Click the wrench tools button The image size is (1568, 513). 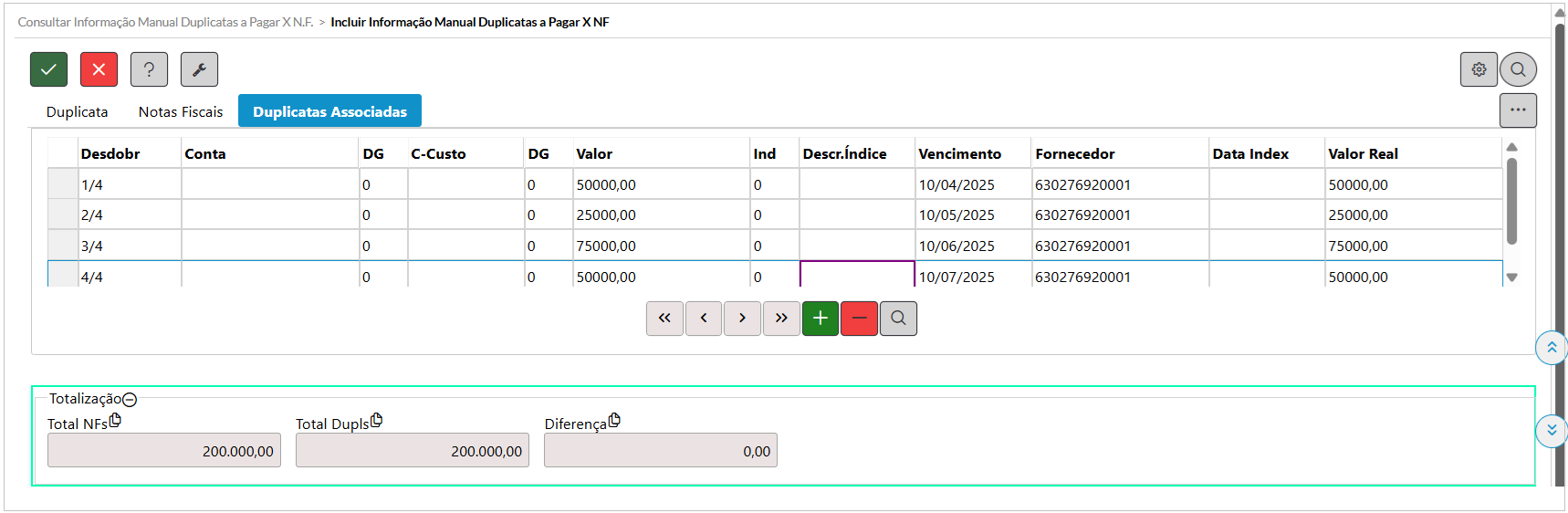pos(199,69)
